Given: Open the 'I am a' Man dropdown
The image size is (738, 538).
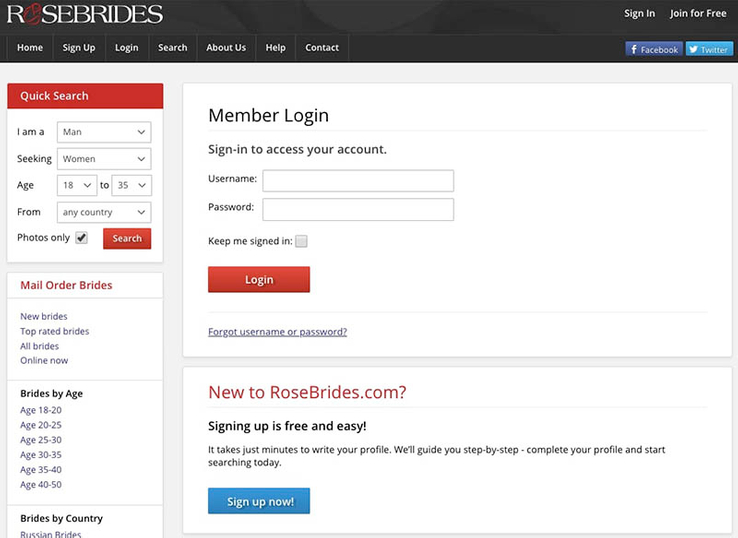Looking at the screenshot, I should coord(104,132).
